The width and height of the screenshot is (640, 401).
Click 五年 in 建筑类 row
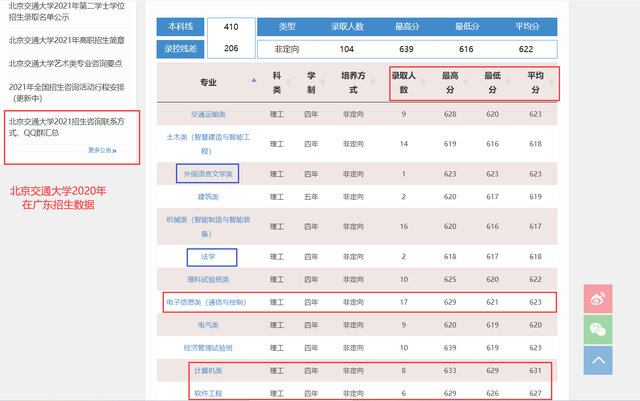pyautogui.click(x=311, y=197)
